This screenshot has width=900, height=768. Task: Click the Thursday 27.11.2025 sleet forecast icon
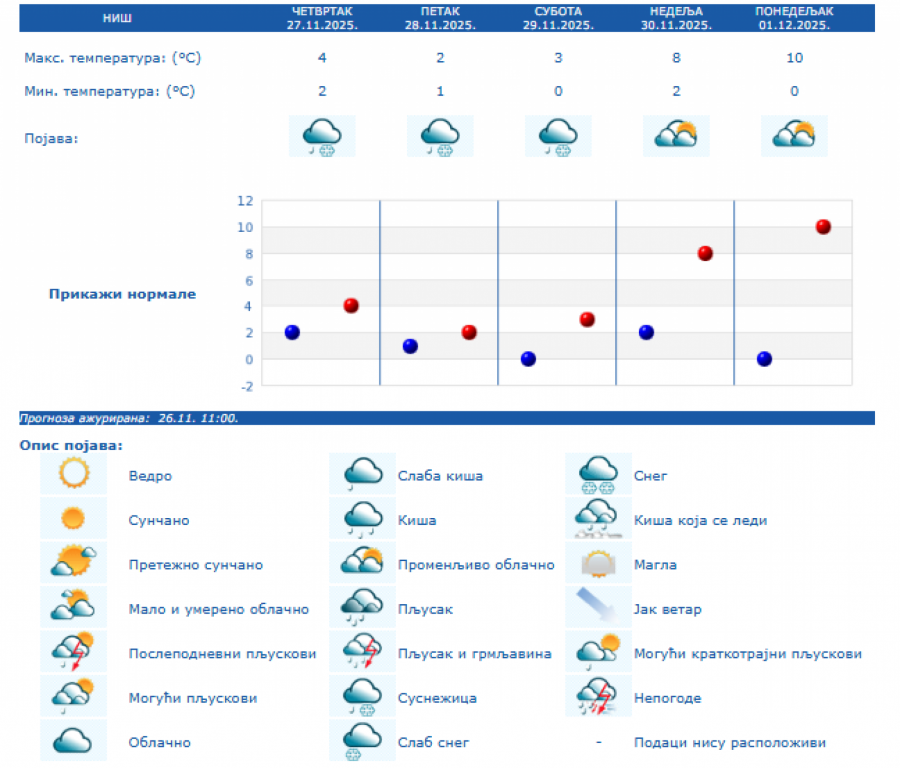click(322, 136)
